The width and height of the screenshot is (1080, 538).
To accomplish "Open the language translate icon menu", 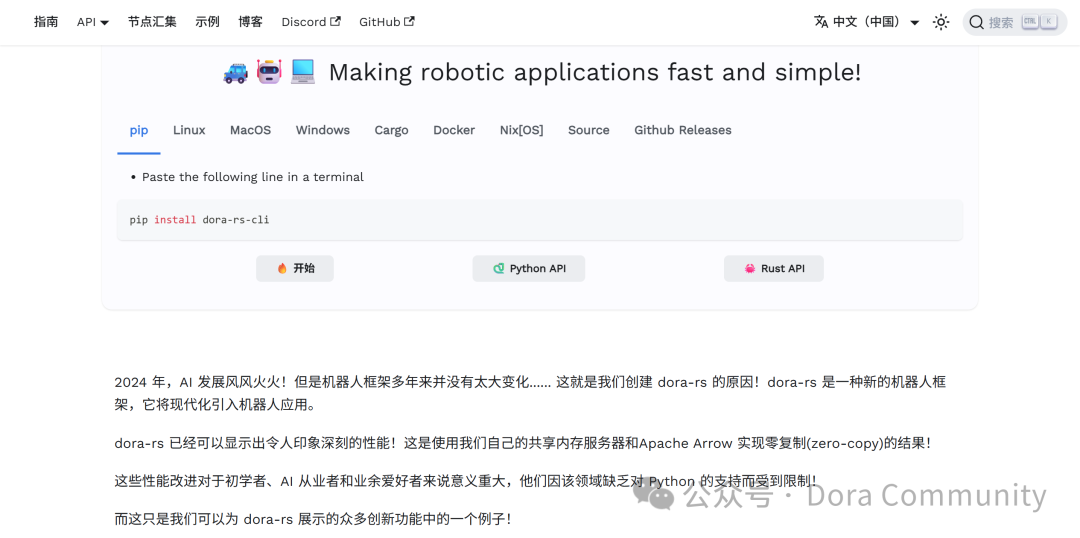I will tap(821, 22).
